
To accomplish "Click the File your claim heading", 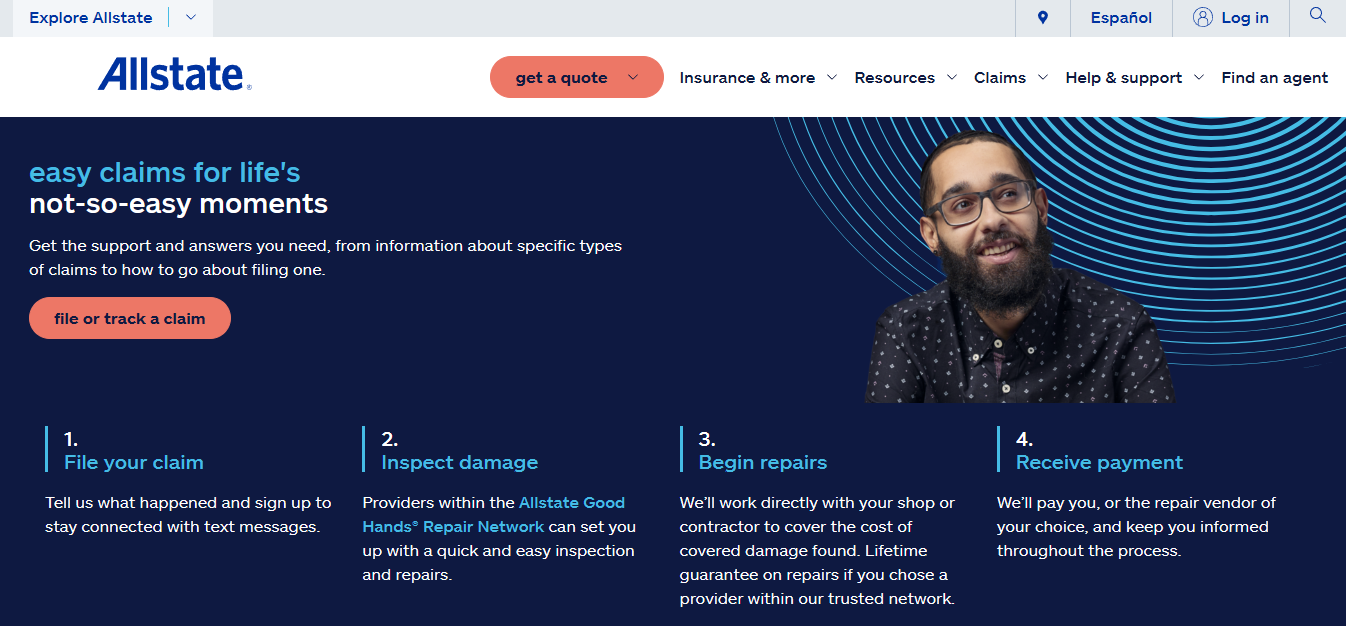I will coord(134,462).
